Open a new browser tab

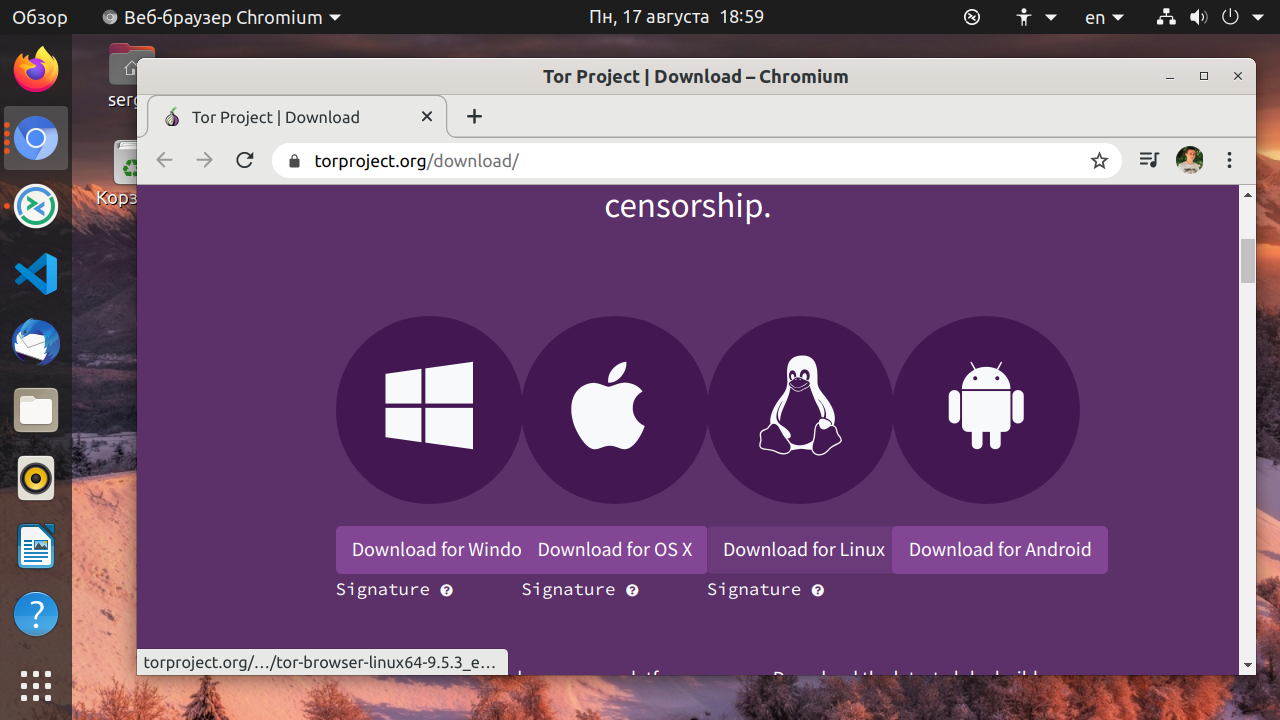click(475, 117)
